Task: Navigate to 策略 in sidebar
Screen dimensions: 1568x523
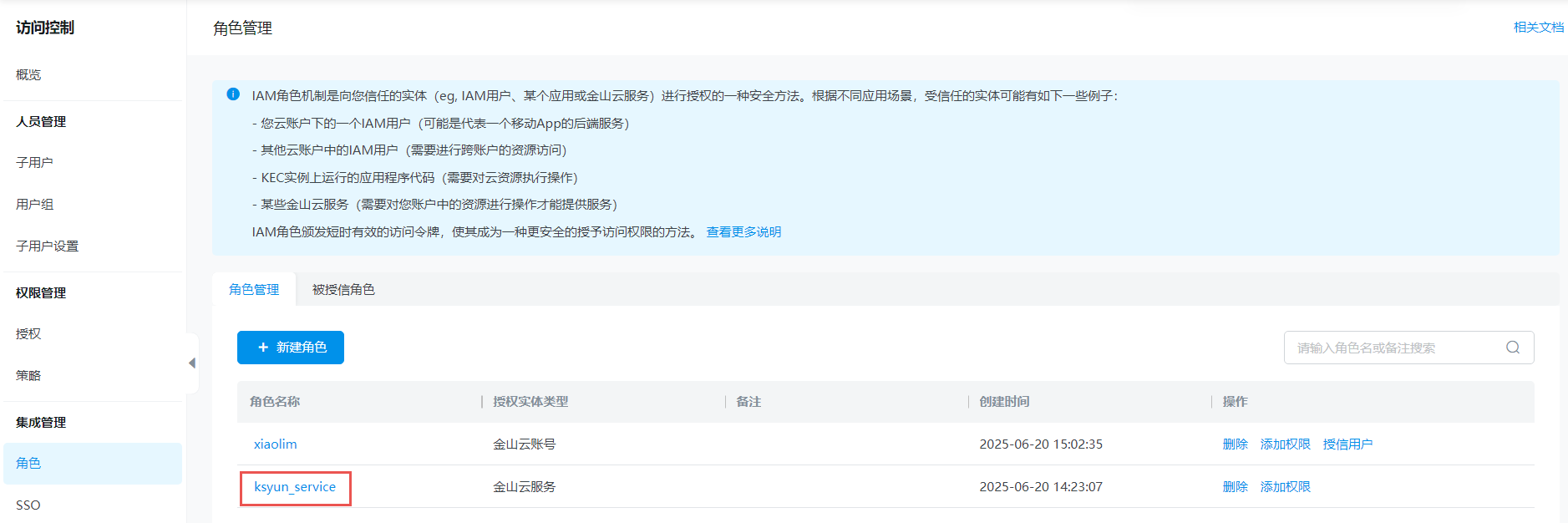Action: (28, 376)
